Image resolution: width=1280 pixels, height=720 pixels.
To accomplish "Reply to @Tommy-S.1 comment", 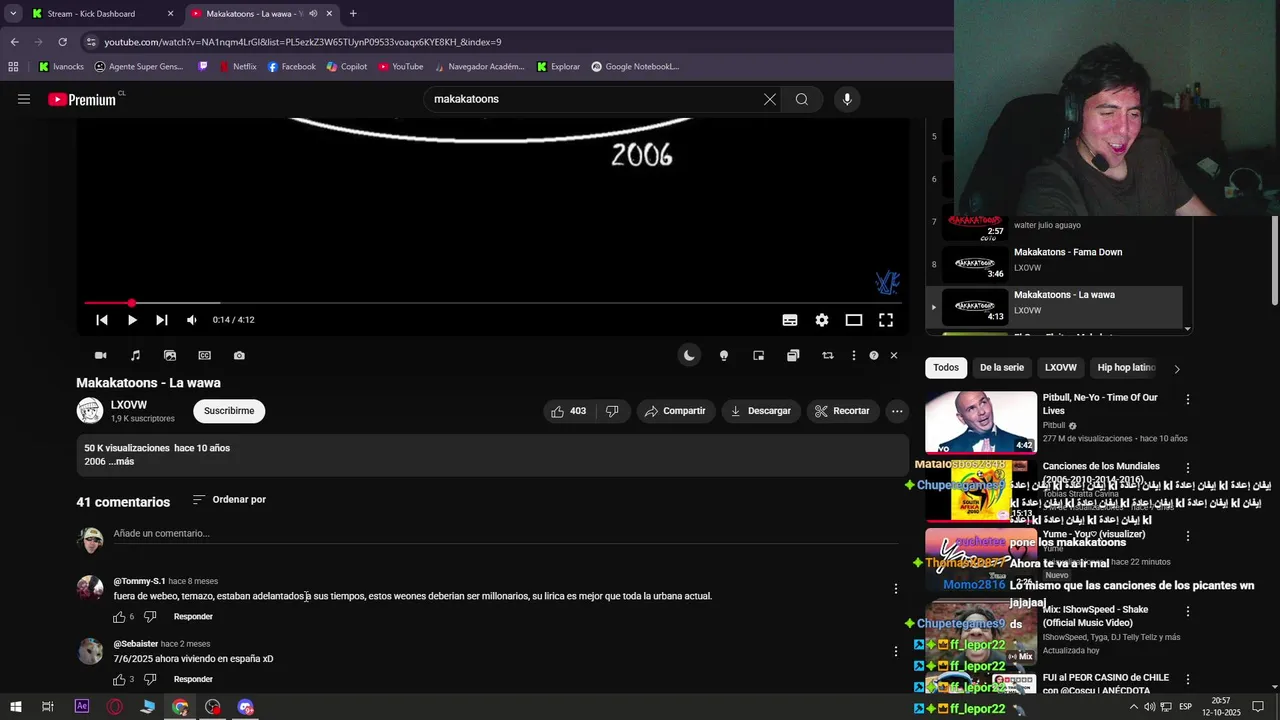I will coord(193,617).
